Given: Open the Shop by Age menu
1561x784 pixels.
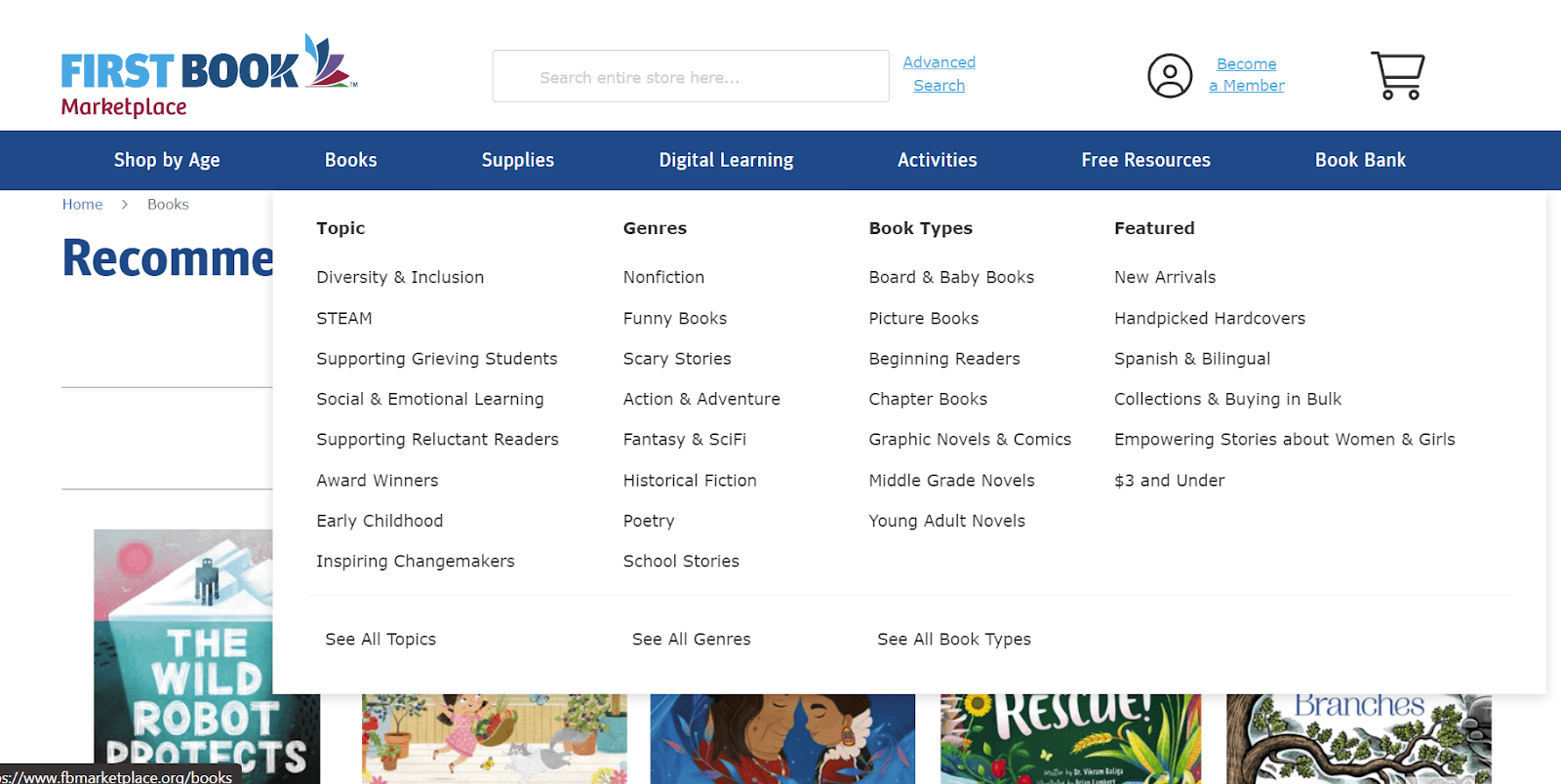Looking at the screenshot, I should pos(167,160).
